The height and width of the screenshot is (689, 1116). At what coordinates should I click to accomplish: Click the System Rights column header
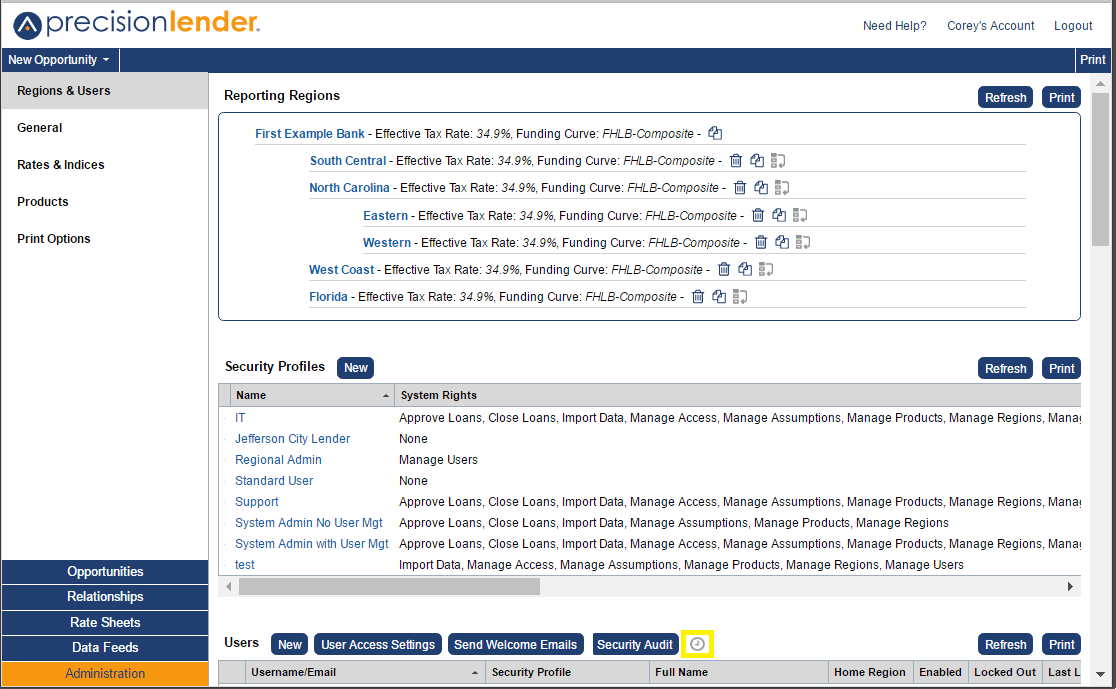[737, 395]
